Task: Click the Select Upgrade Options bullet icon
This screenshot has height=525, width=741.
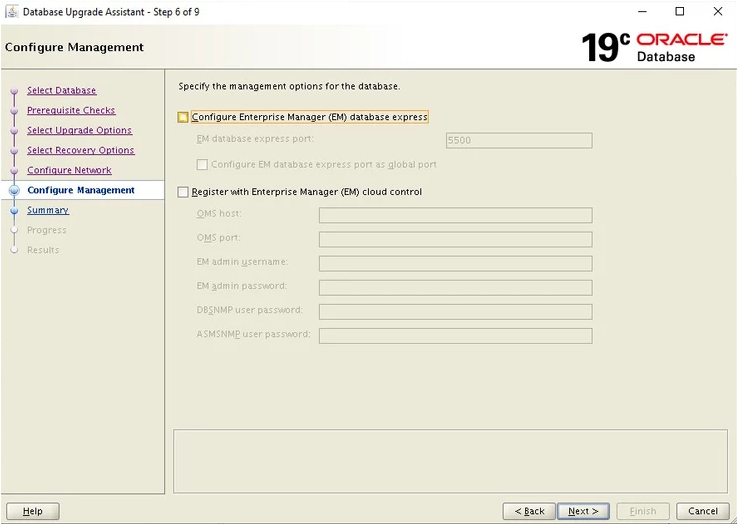Action: click(14, 130)
